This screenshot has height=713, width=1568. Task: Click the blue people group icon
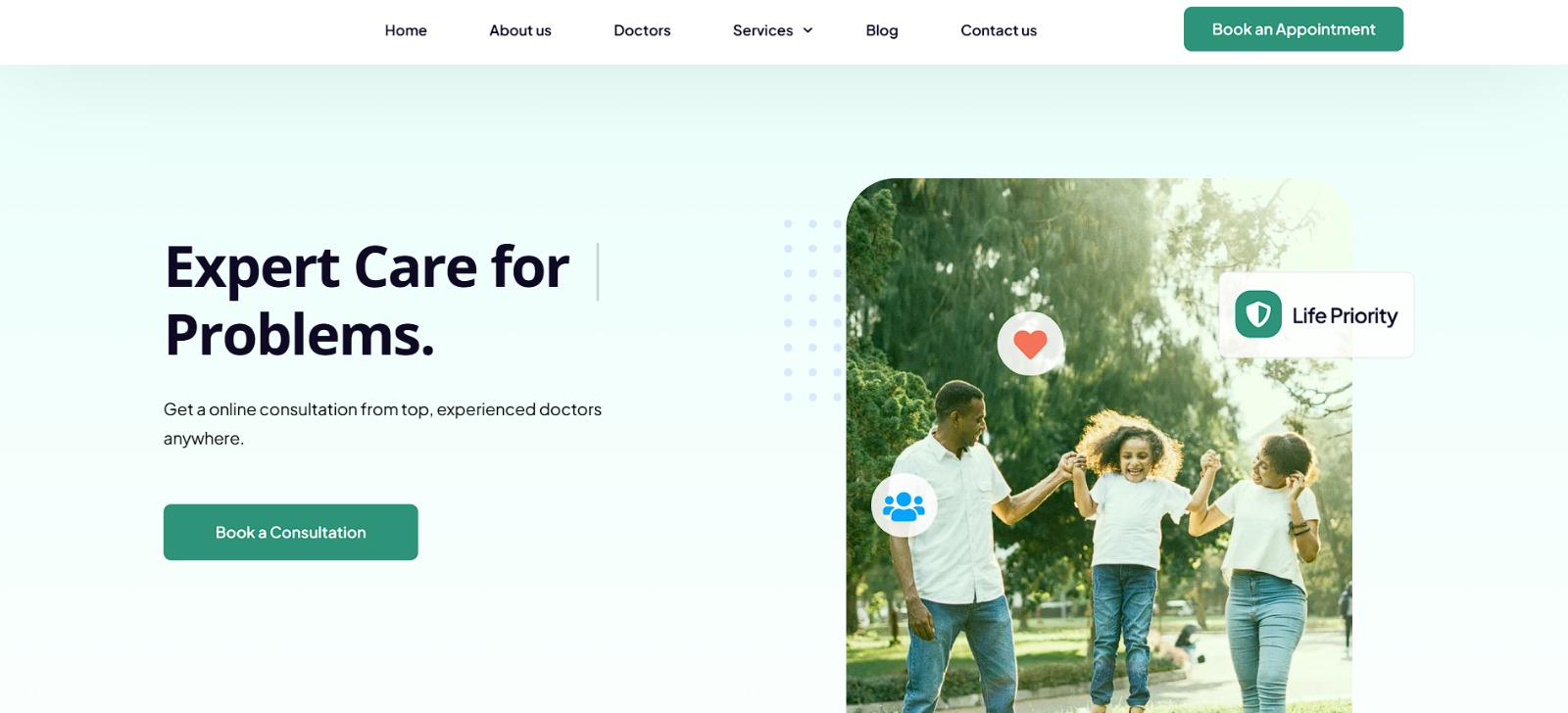pos(904,505)
